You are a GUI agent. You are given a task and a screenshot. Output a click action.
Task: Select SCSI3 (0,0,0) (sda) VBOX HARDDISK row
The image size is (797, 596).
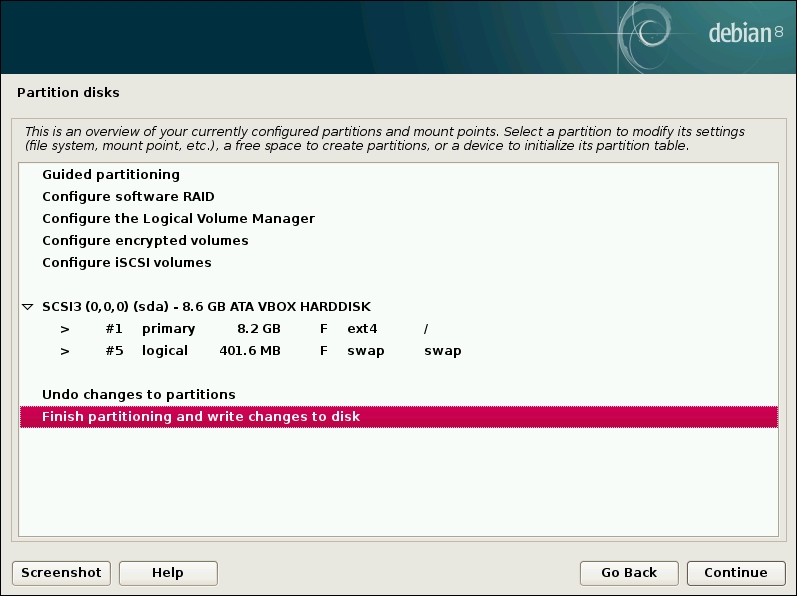pyautogui.click(x=398, y=306)
